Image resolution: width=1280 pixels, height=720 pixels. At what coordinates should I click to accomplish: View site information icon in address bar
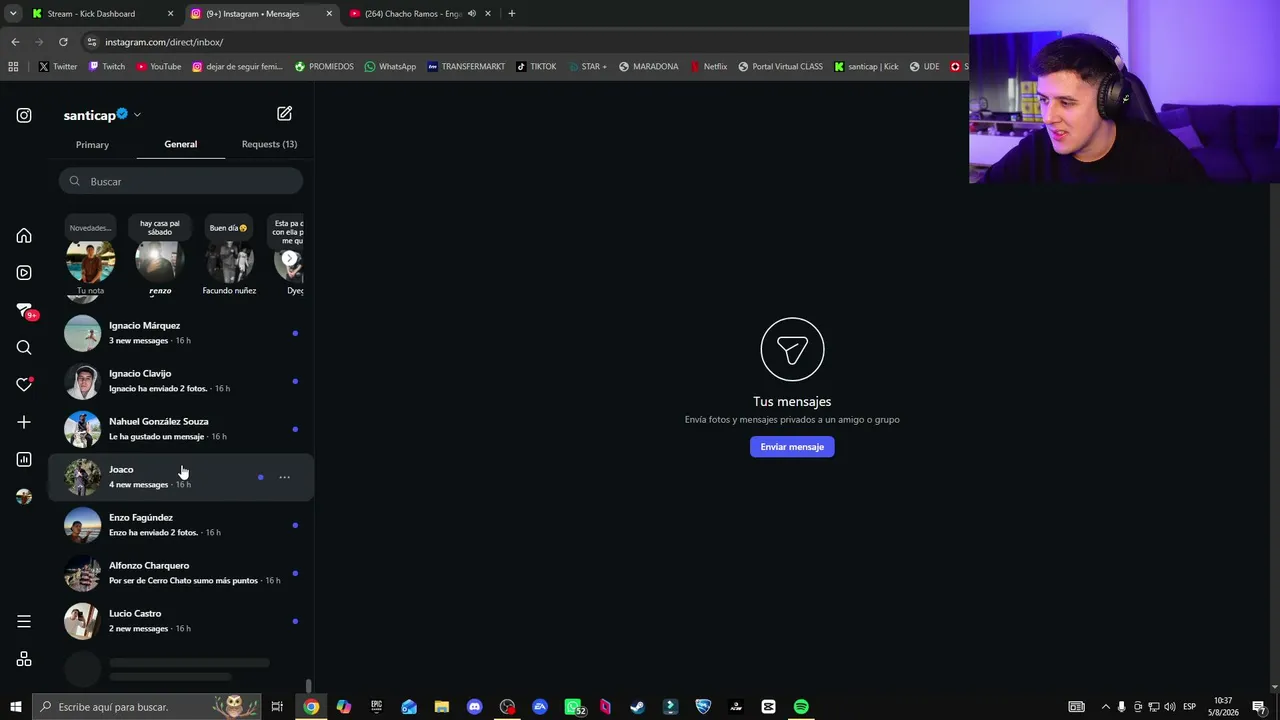(x=92, y=42)
